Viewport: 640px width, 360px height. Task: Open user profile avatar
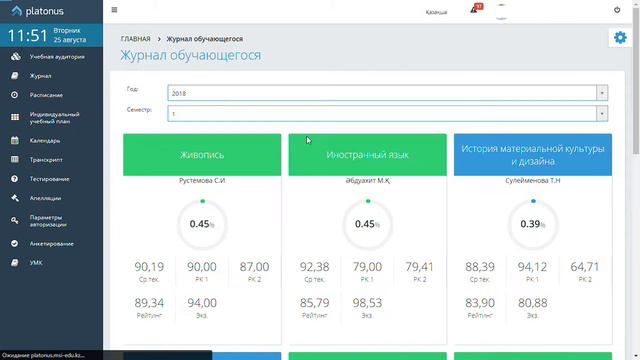(x=502, y=11)
